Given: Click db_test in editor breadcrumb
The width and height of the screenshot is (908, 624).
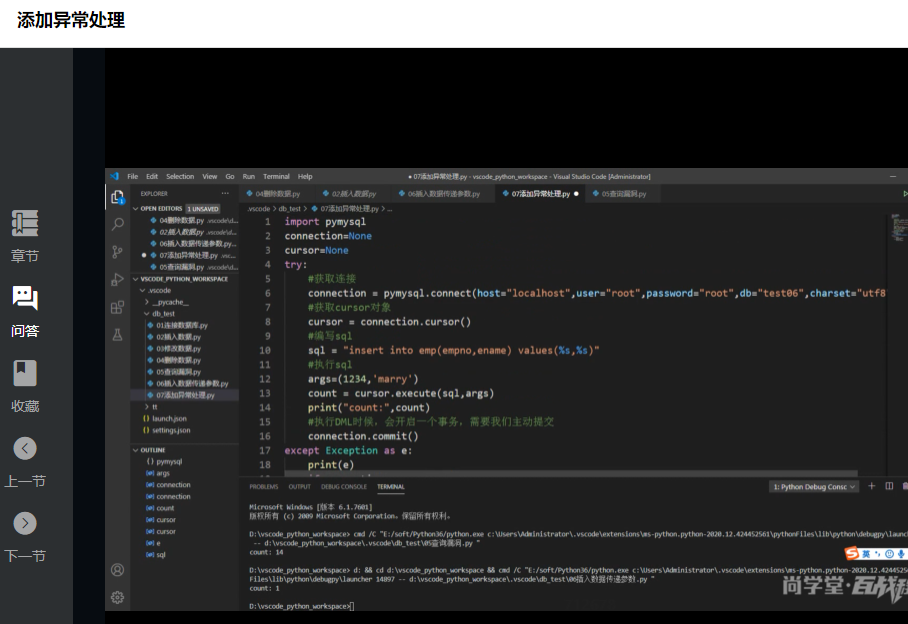Looking at the screenshot, I should pyautogui.click(x=290, y=208).
